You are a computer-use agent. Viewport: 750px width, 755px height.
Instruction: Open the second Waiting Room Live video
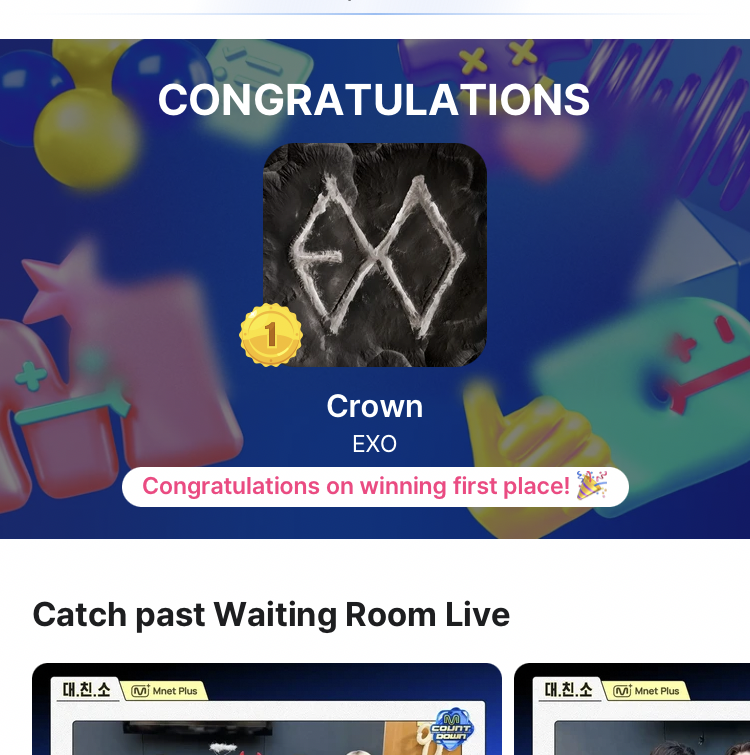[632, 709]
